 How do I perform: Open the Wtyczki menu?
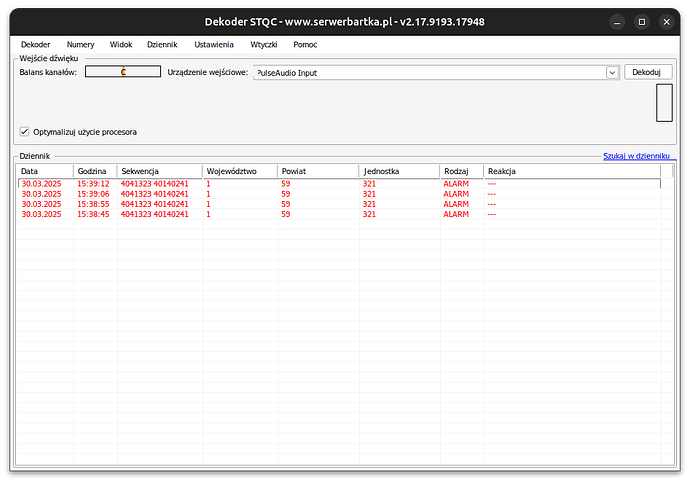tap(263, 45)
